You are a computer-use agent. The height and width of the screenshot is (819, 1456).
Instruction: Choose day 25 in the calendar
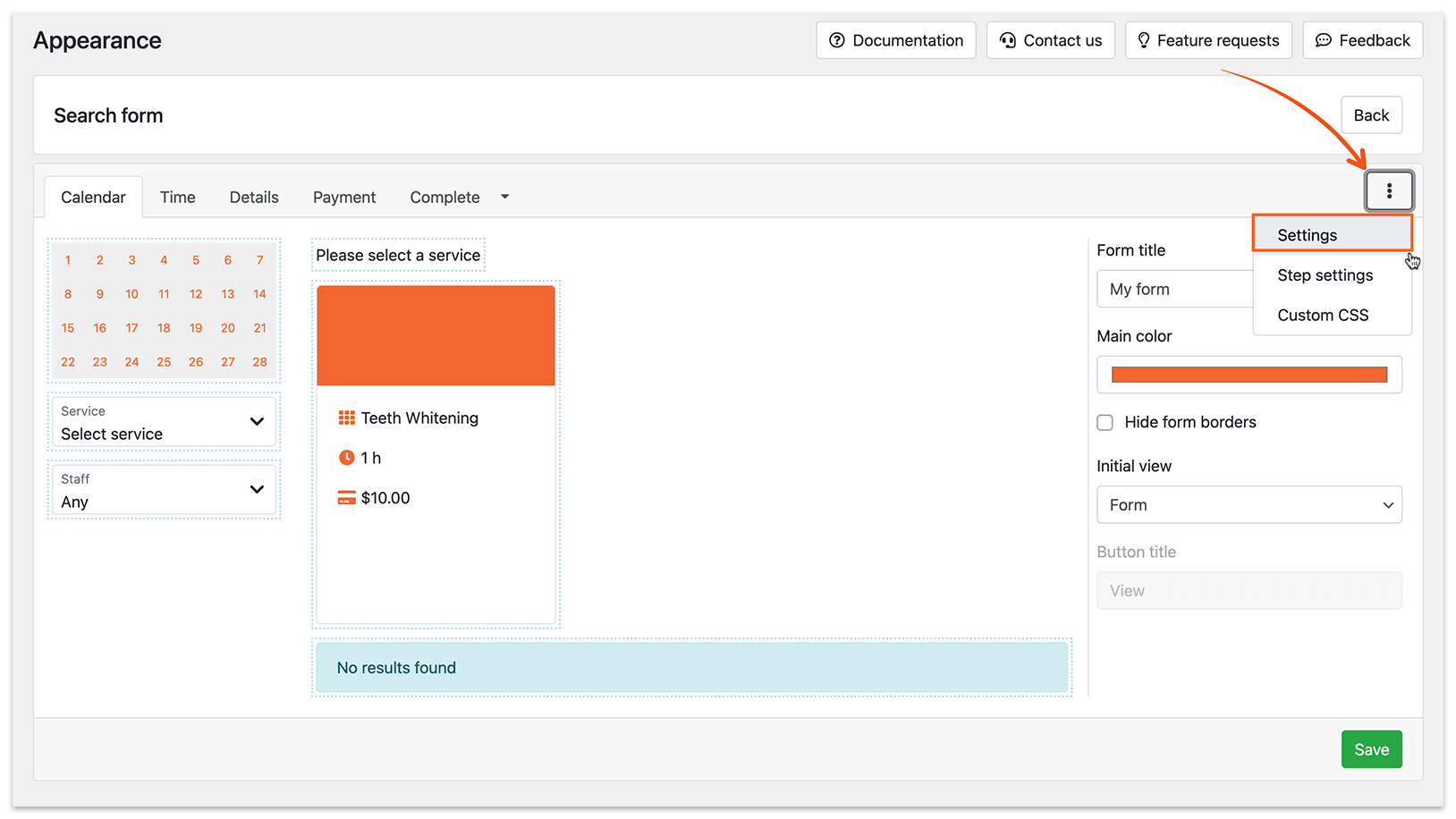tap(164, 362)
